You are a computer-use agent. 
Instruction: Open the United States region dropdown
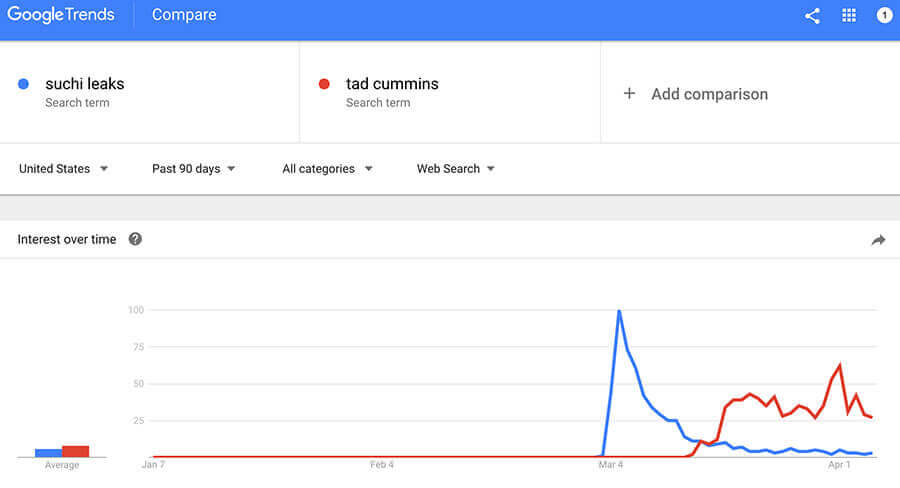point(63,169)
